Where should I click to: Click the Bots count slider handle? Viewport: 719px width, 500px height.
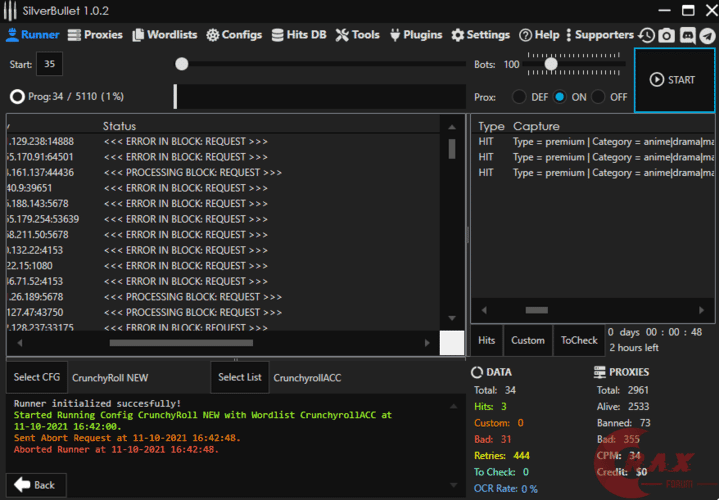click(550, 64)
